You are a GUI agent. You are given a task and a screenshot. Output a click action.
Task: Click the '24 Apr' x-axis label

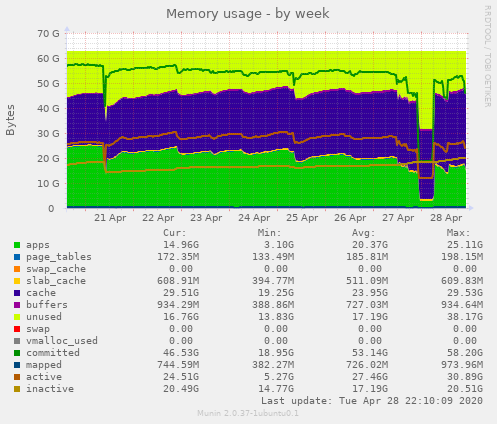click(254, 218)
